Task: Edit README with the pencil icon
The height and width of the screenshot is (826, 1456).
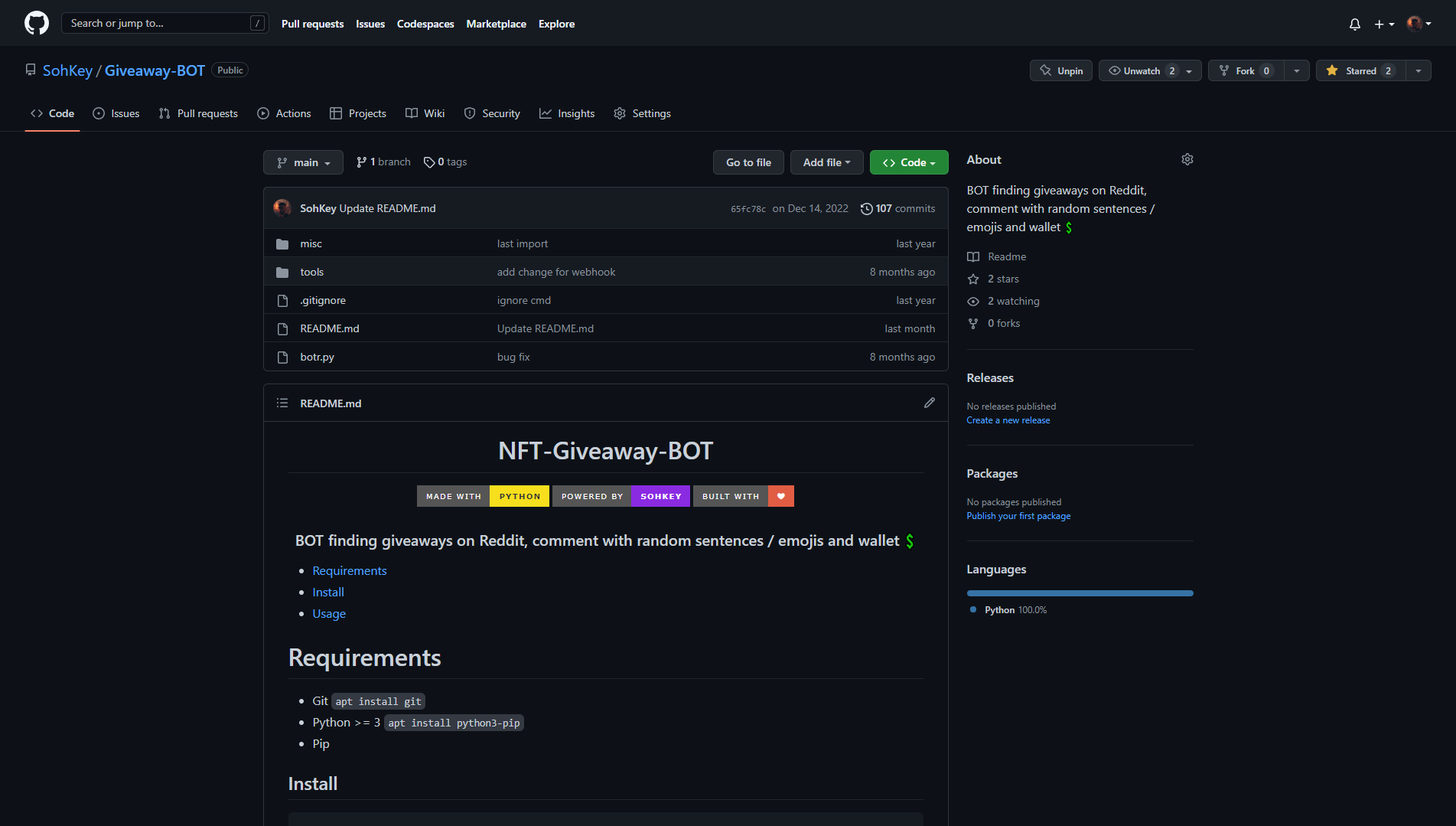Action: pyautogui.click(x=930, y=403)
